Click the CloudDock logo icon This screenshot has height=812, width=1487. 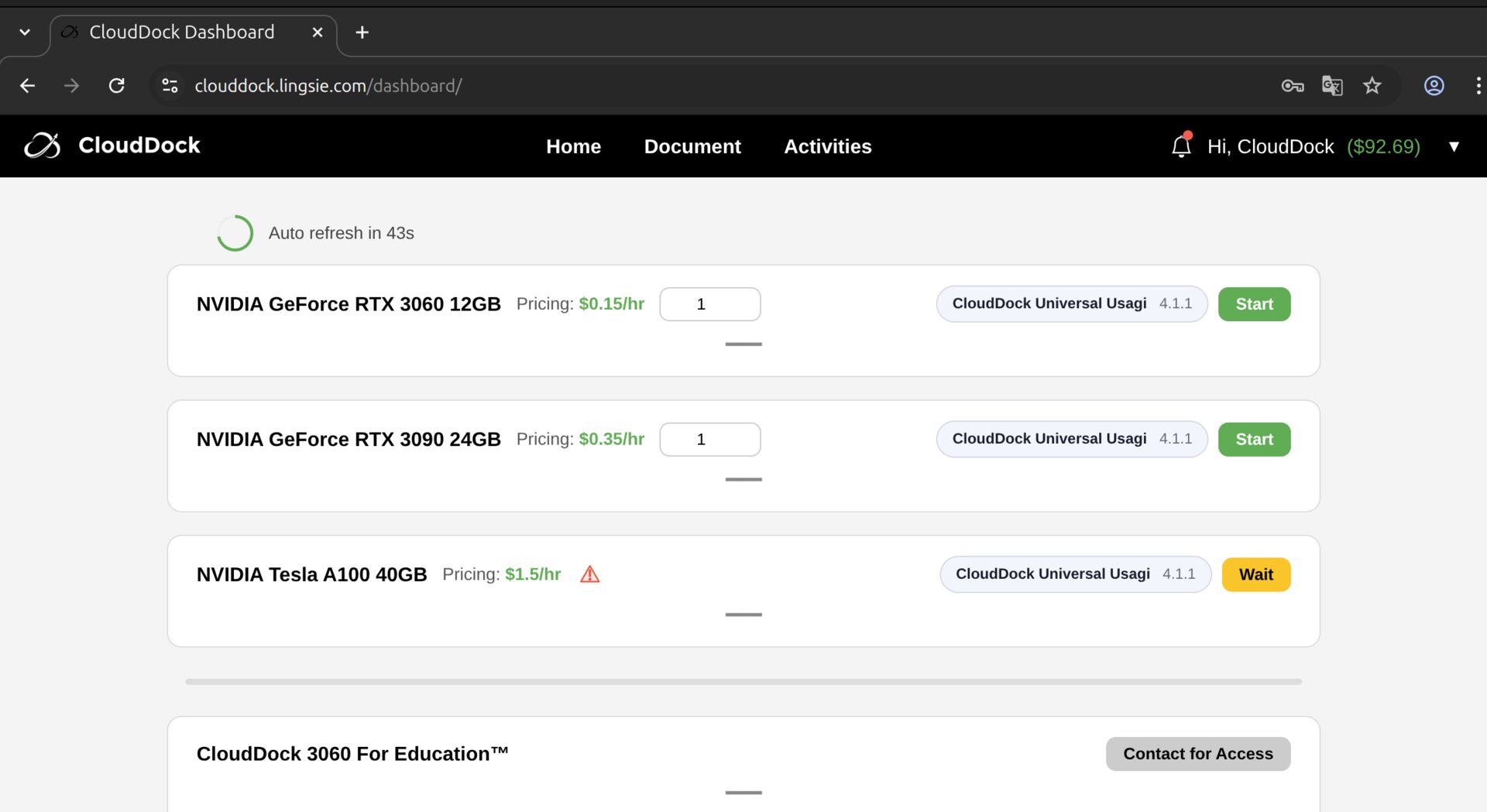click(43, 146)
